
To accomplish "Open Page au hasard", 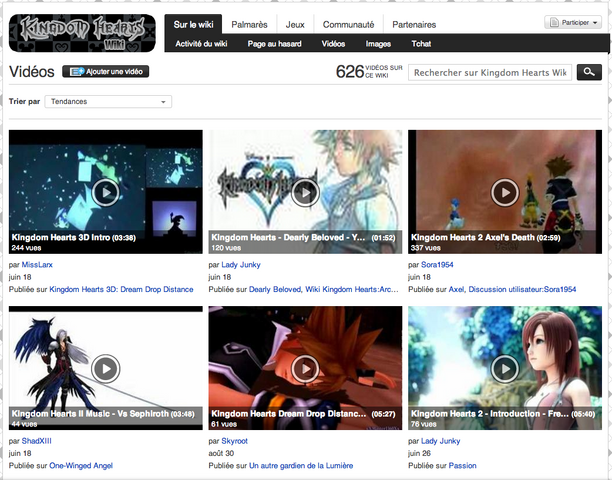I will click(x=274, y=44).
